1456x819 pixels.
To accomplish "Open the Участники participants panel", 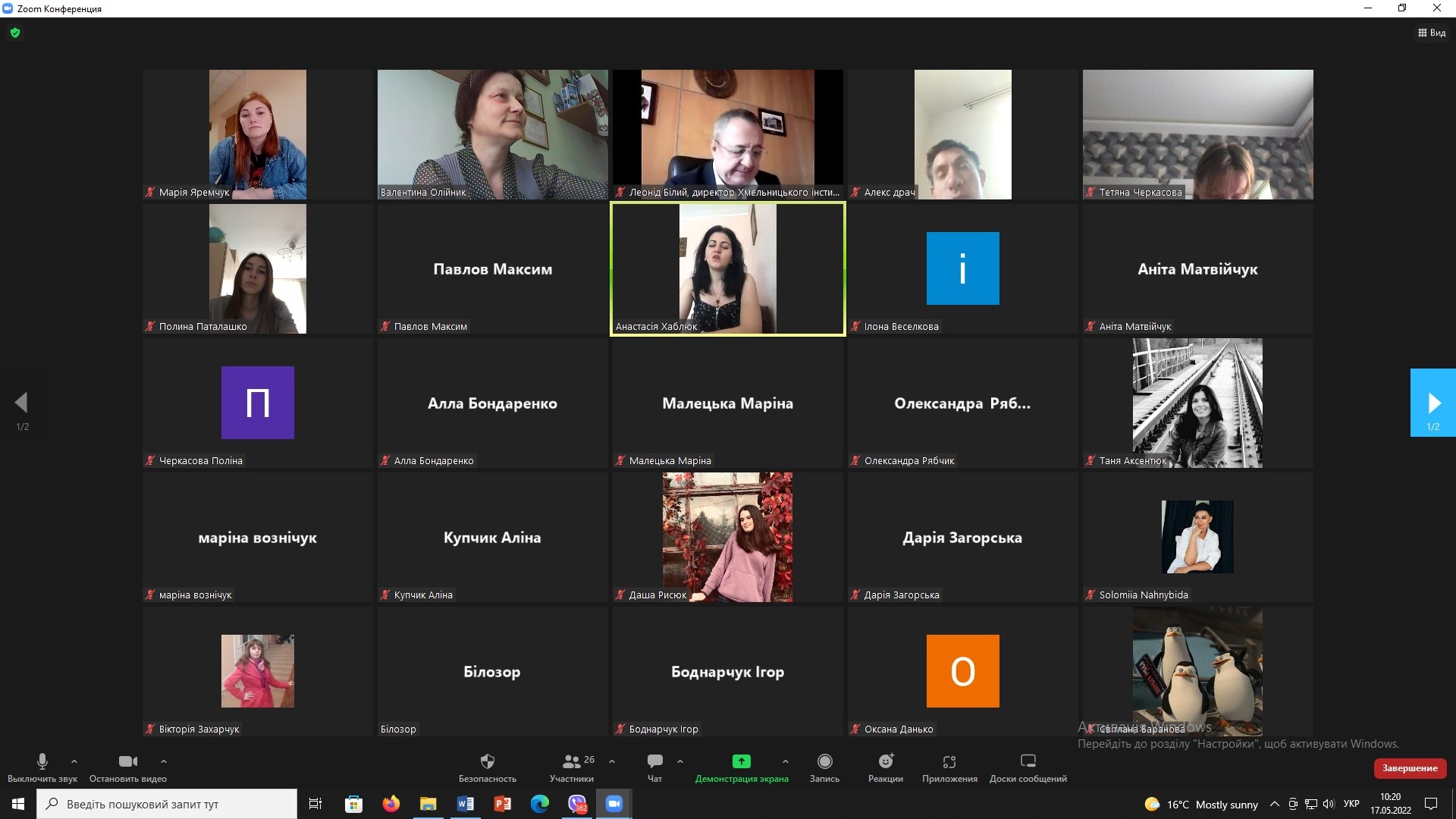I will point(572,762).
